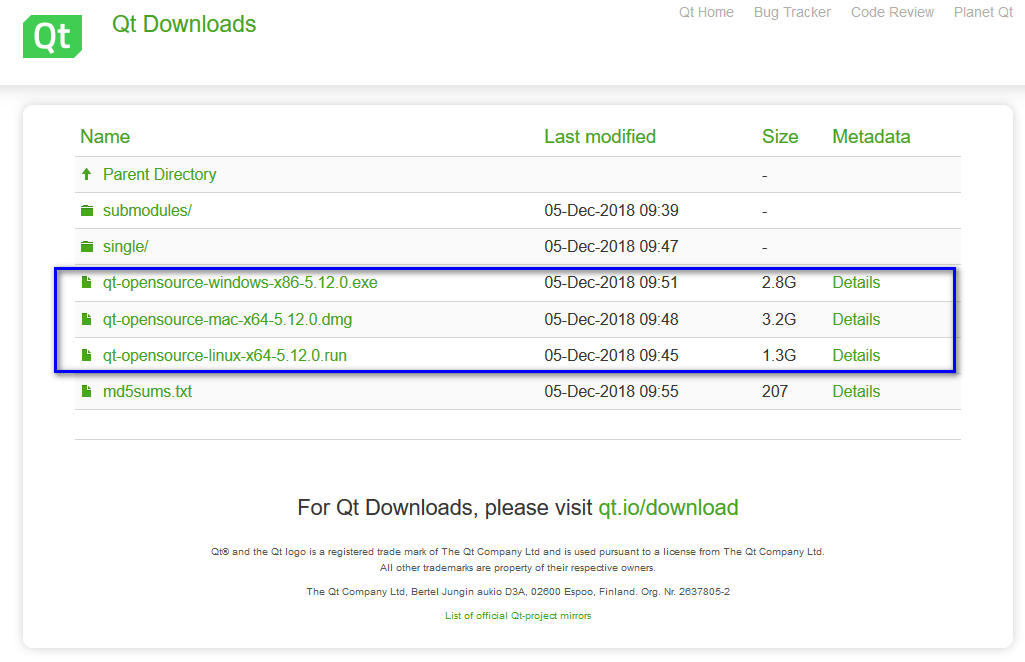This screenshot has height=662, width=1025.
Task: Click the green Qt logo
Action: click(52, 37)
